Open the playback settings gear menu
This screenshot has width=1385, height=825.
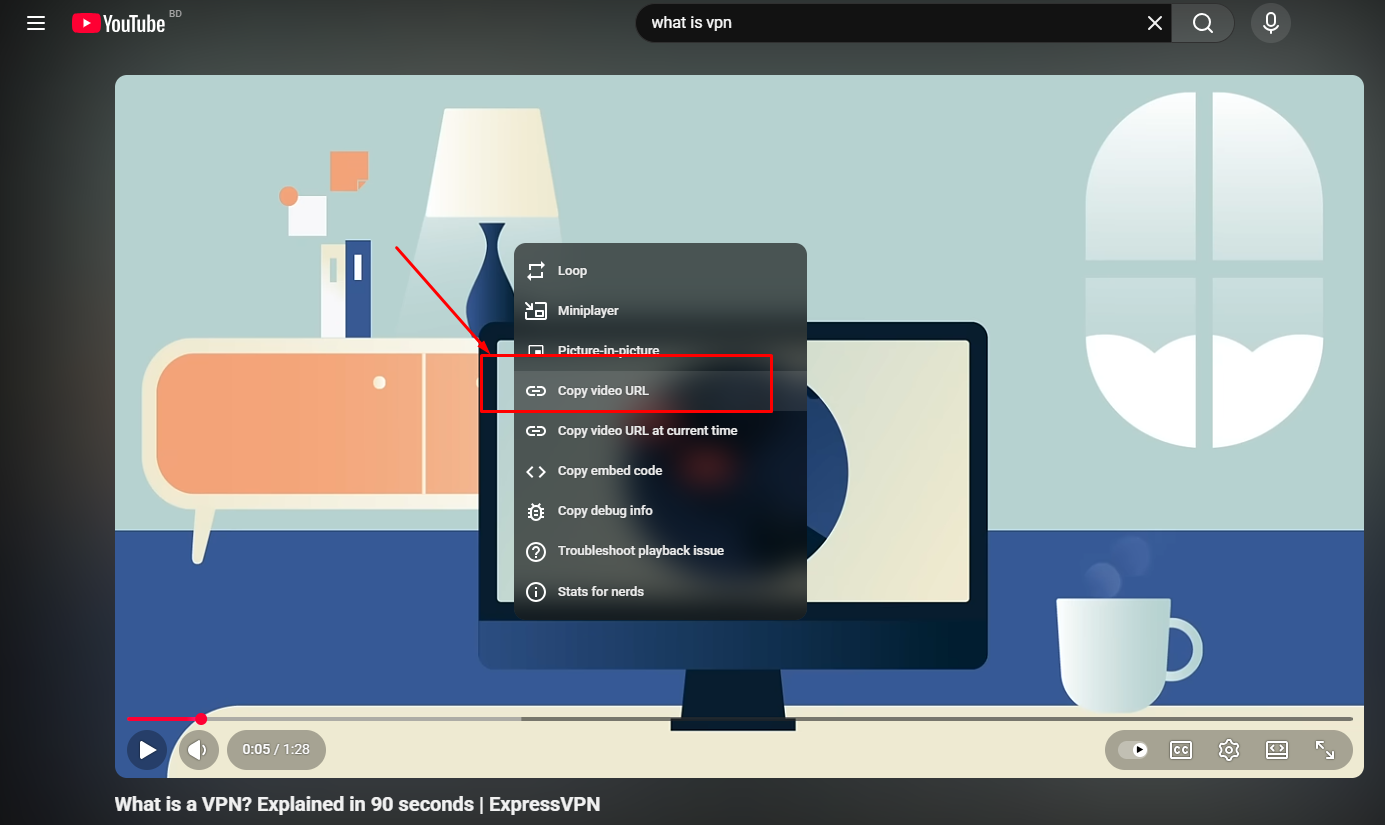[1228, 750]
